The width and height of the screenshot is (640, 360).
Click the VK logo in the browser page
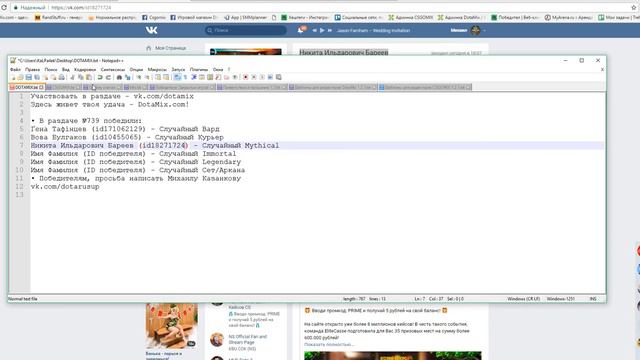[x=151, y=30]
